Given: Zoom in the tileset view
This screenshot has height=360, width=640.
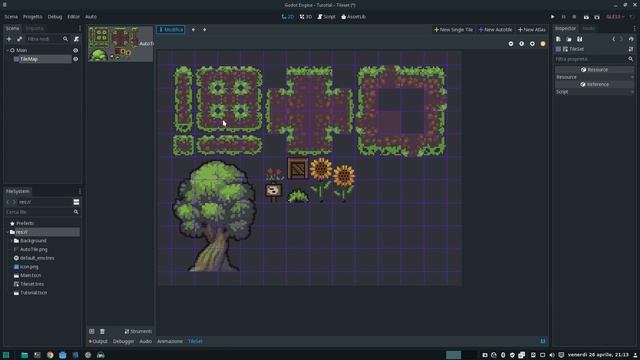Looking at the screenshot, I should tap(532, 44).
